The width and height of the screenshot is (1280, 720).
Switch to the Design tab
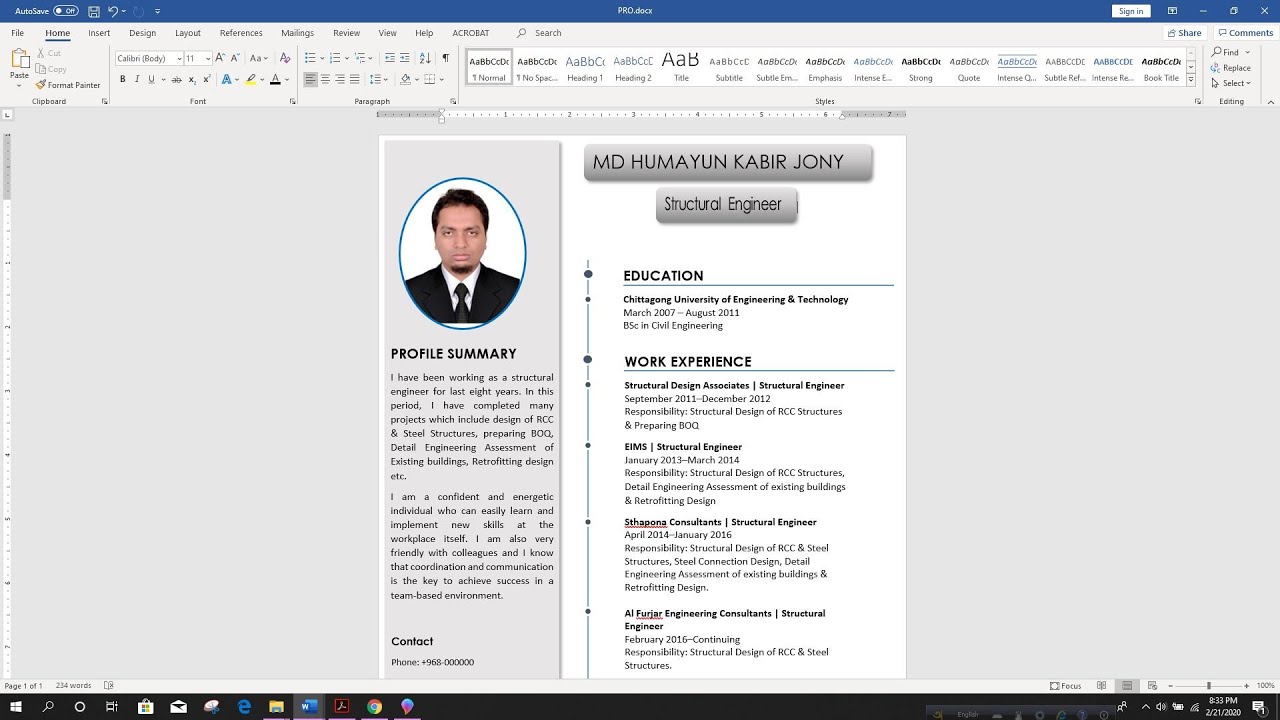(142, 33)
